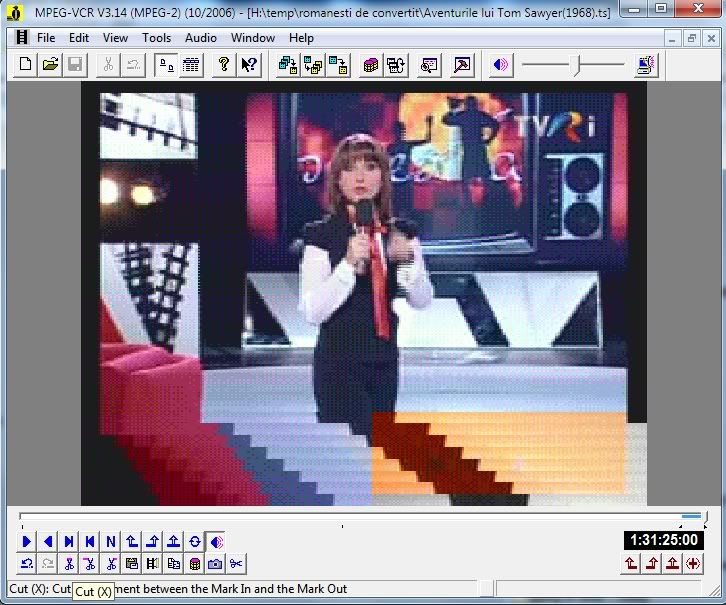Click the New document icon
Viewport: 726px width, 605px height.
tap(27, 65)
